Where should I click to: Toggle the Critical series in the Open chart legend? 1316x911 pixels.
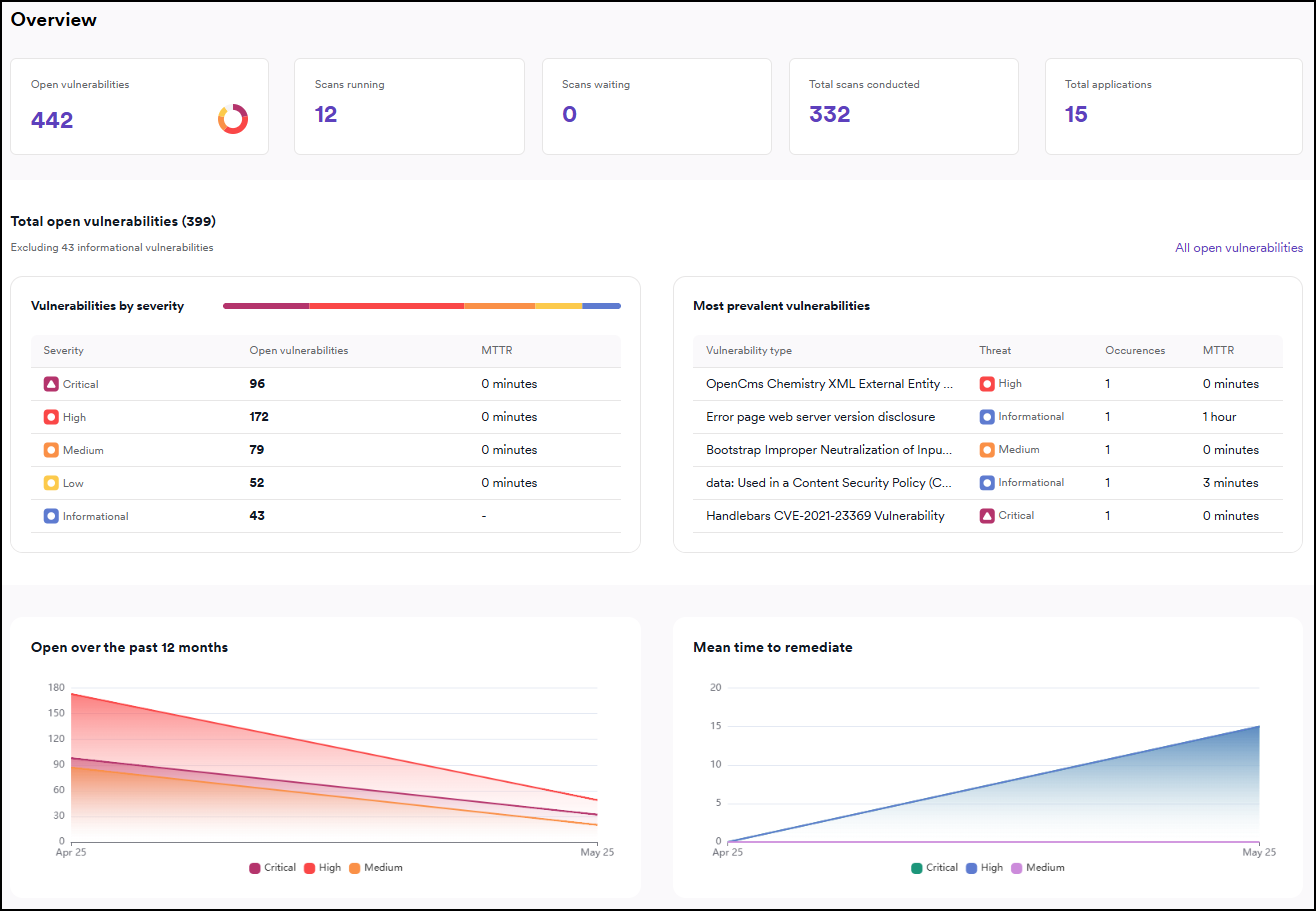[272, 867]
